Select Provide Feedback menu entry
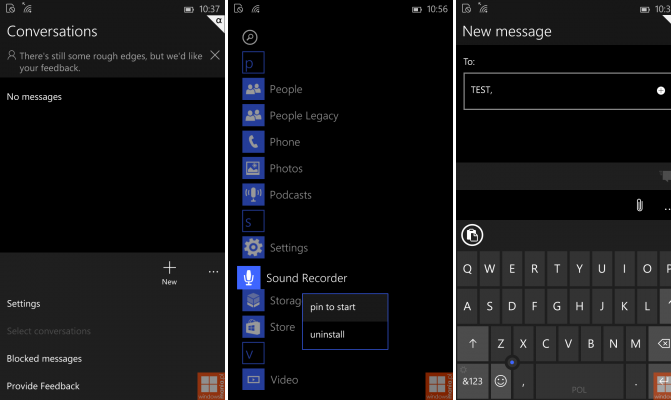 point(43,386)
